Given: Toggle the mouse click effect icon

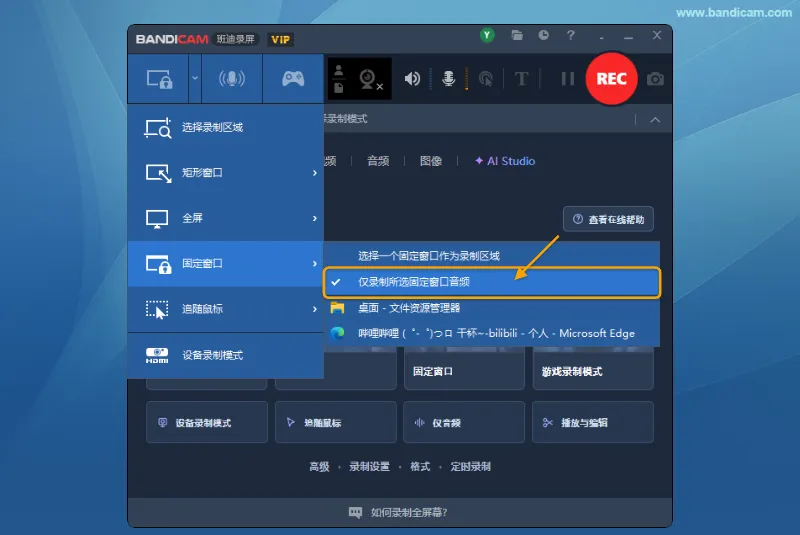Looking at the screenshot, I should [x=486, y=79].
